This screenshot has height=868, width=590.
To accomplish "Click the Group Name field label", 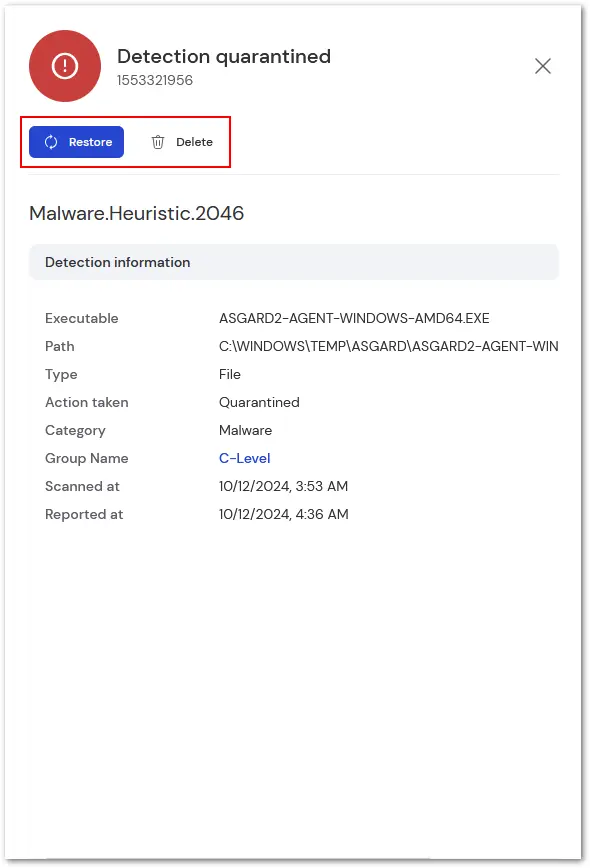I will (87, 458).
